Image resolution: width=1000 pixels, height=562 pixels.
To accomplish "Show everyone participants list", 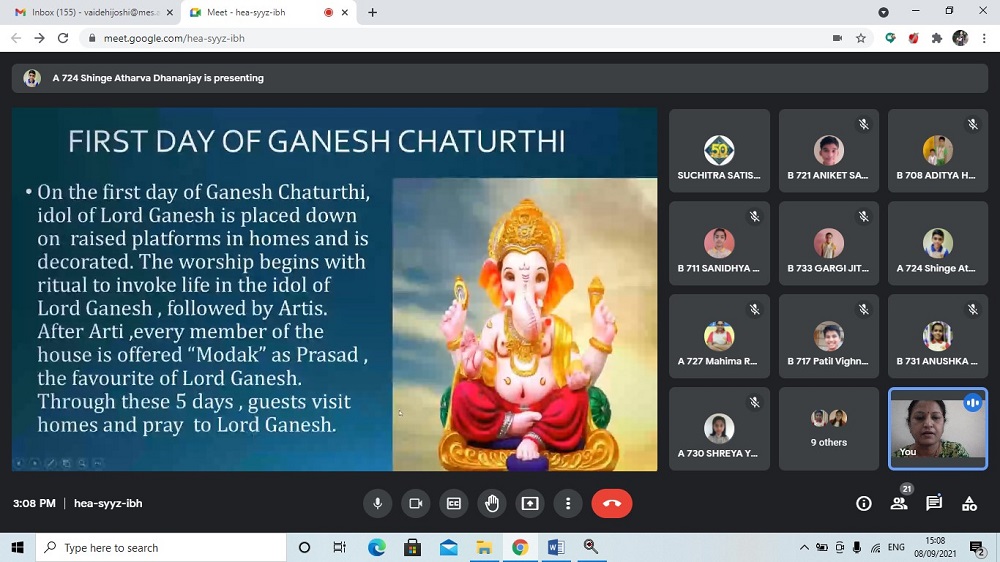I will 899,503.
